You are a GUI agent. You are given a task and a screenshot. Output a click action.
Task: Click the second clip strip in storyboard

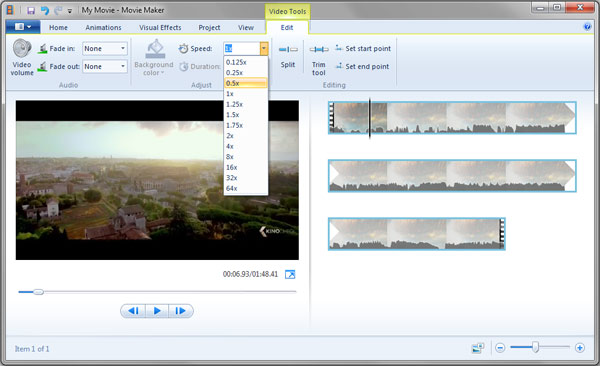(x=452, y=176)
